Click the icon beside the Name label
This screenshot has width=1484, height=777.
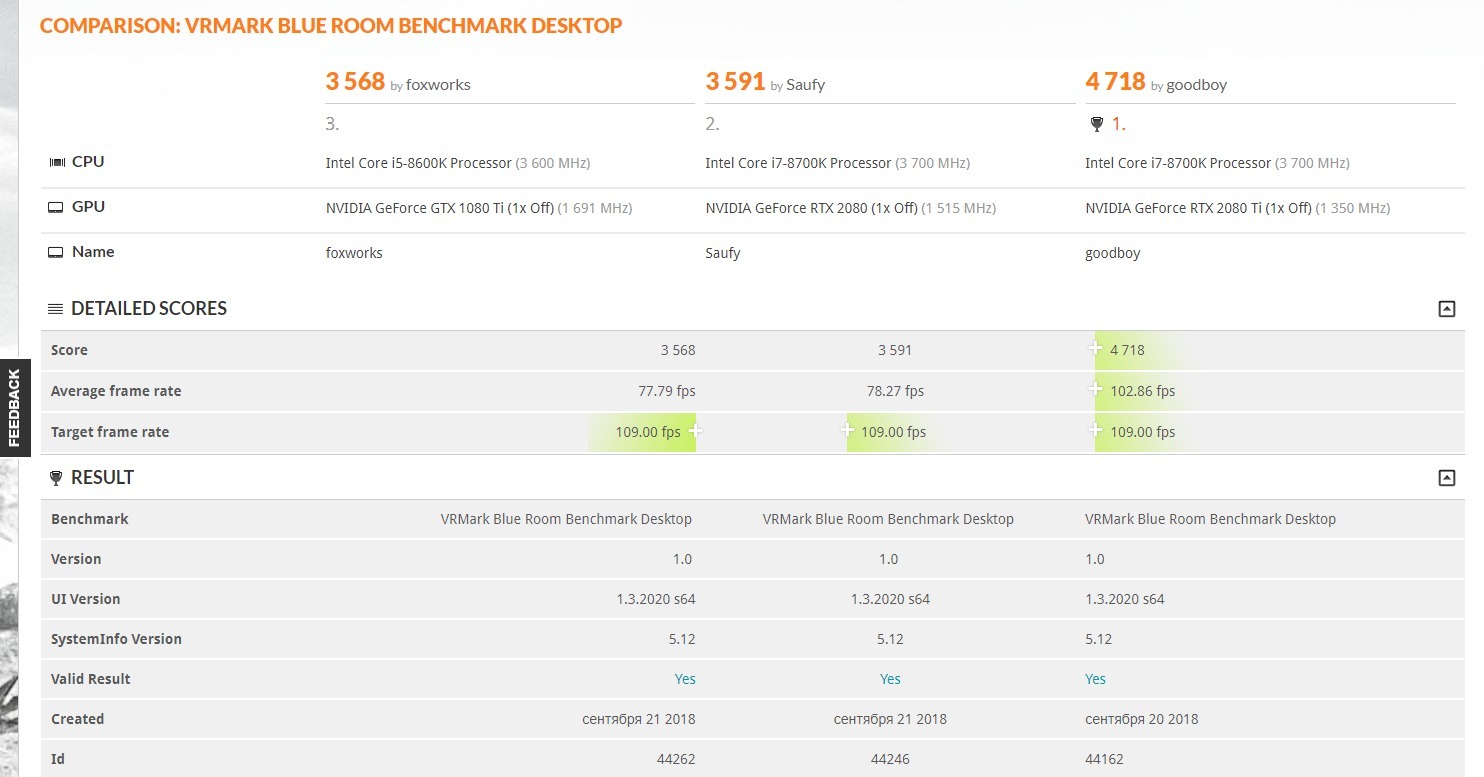click(56, 252)
